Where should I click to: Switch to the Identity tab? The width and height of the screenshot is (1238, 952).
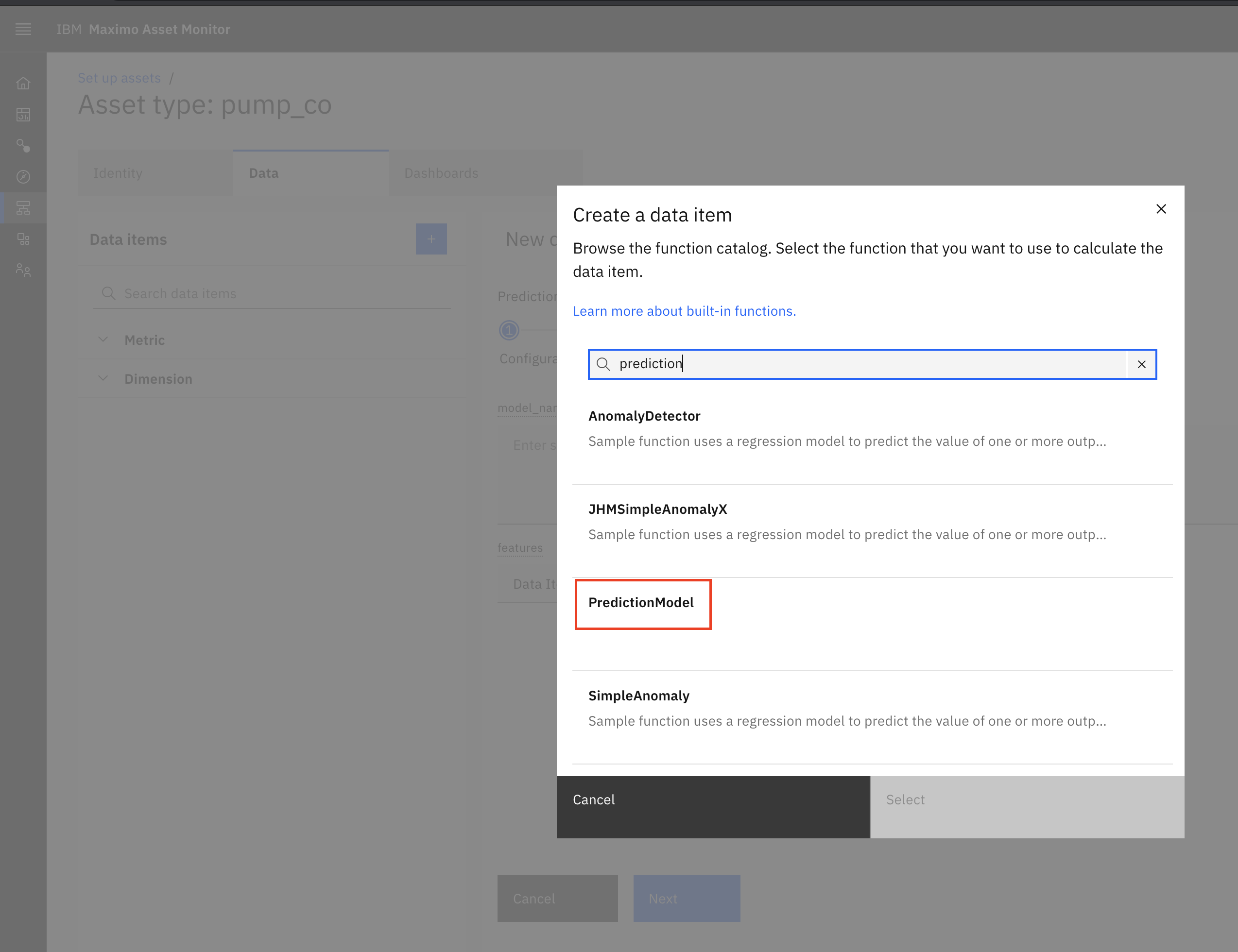(155, 173)
